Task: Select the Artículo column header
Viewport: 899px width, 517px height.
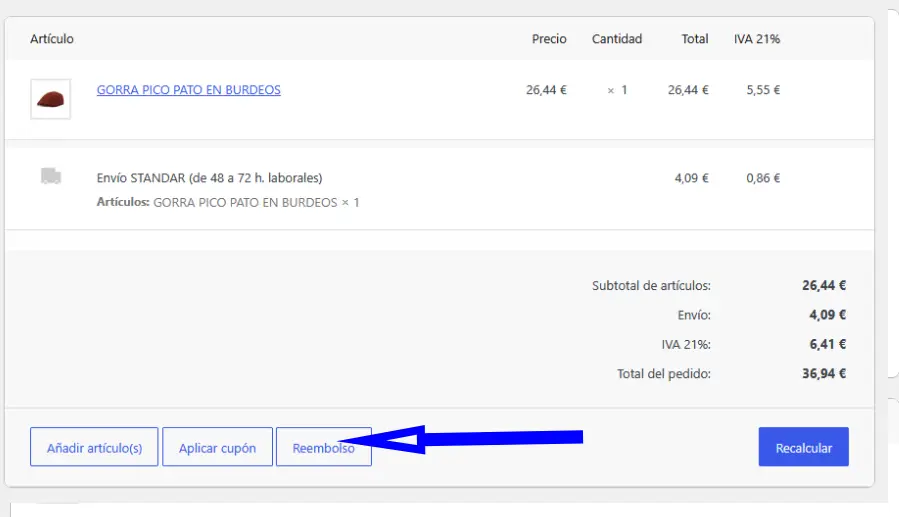Action: point(52,39)
